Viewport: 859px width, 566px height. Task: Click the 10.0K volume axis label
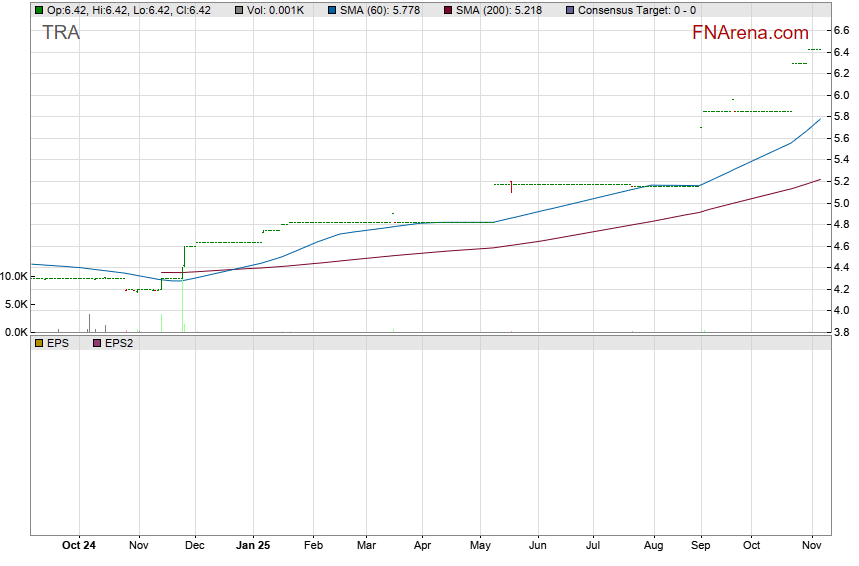(13, 276)
